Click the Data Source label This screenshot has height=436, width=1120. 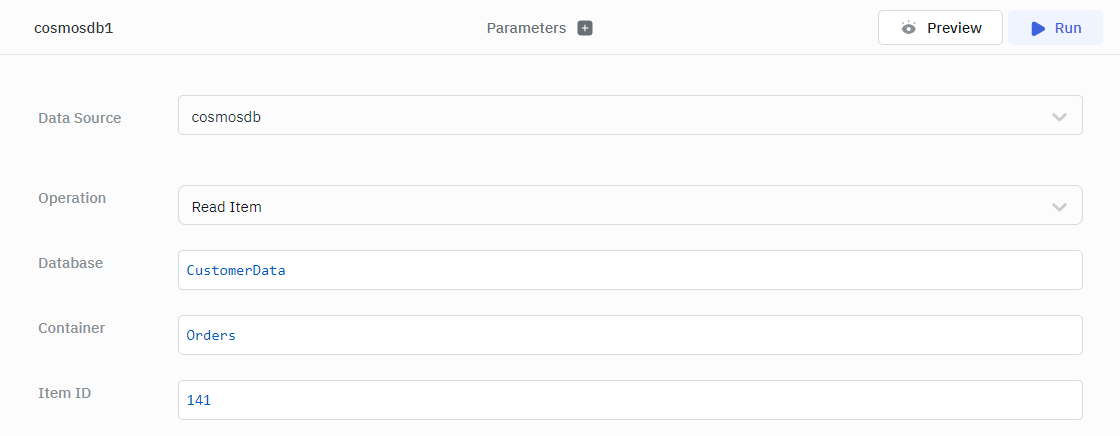(x=80, y=118)
